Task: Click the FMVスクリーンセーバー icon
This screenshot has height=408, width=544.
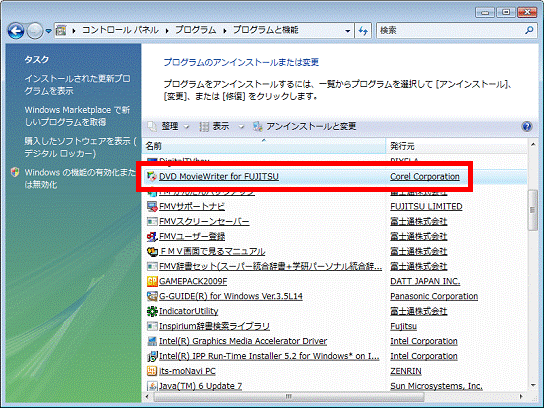Action: 152,221
